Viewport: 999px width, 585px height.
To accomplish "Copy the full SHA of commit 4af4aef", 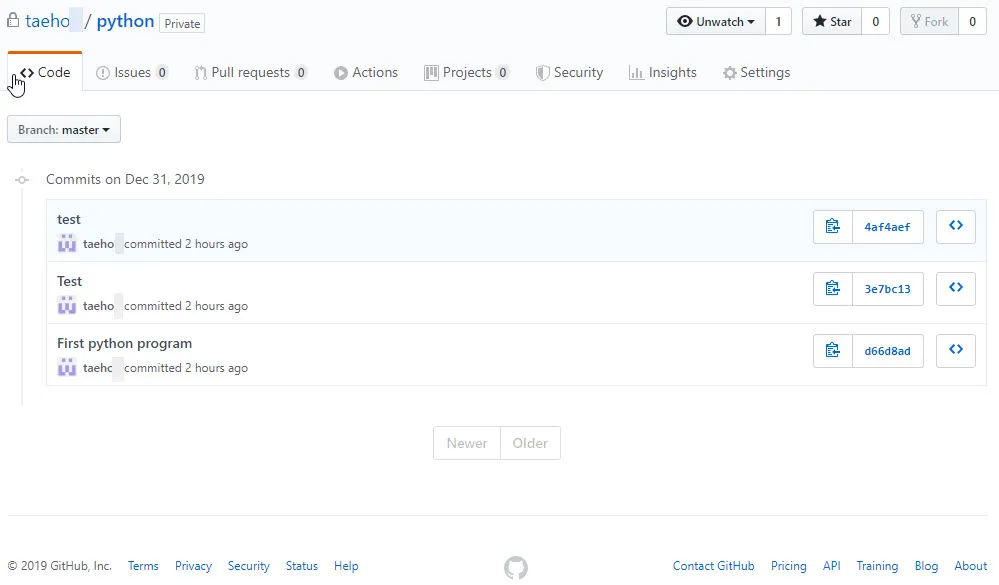I will pos(832,226).
